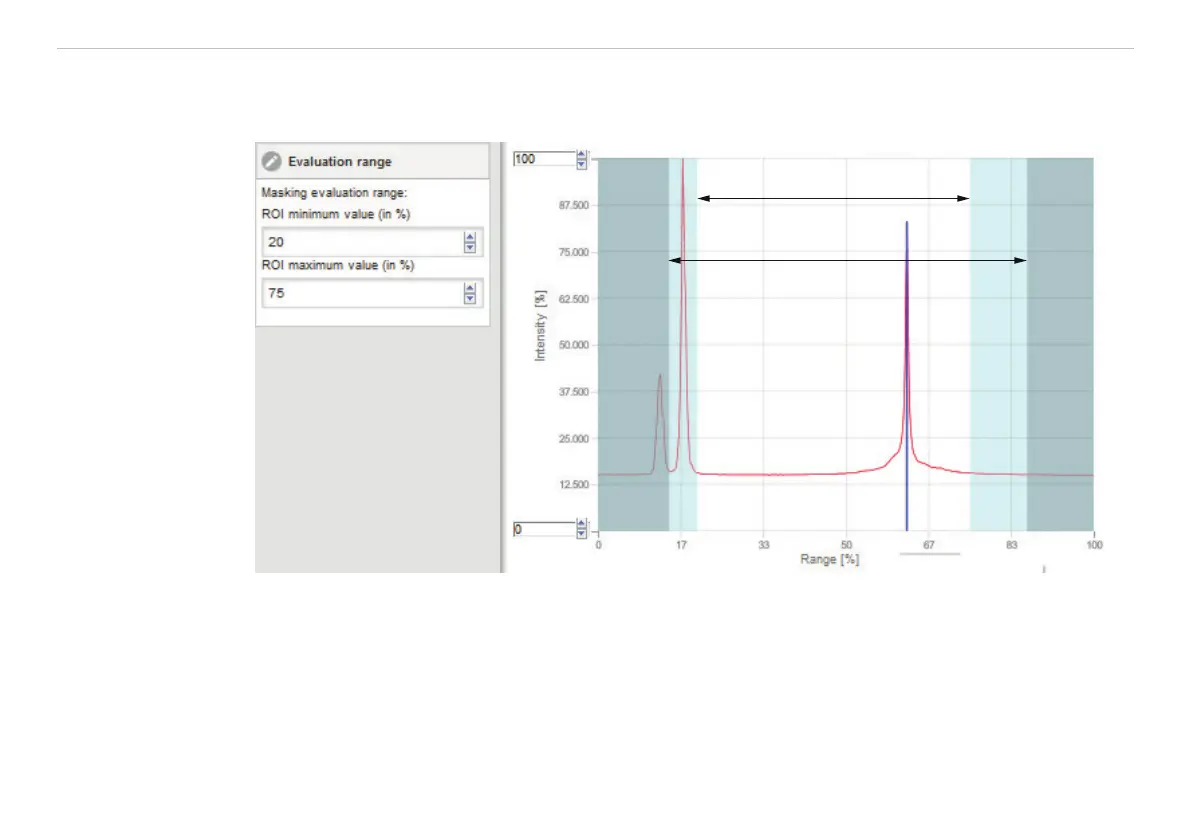Click the 50 range axis tick label

(846, 544)
